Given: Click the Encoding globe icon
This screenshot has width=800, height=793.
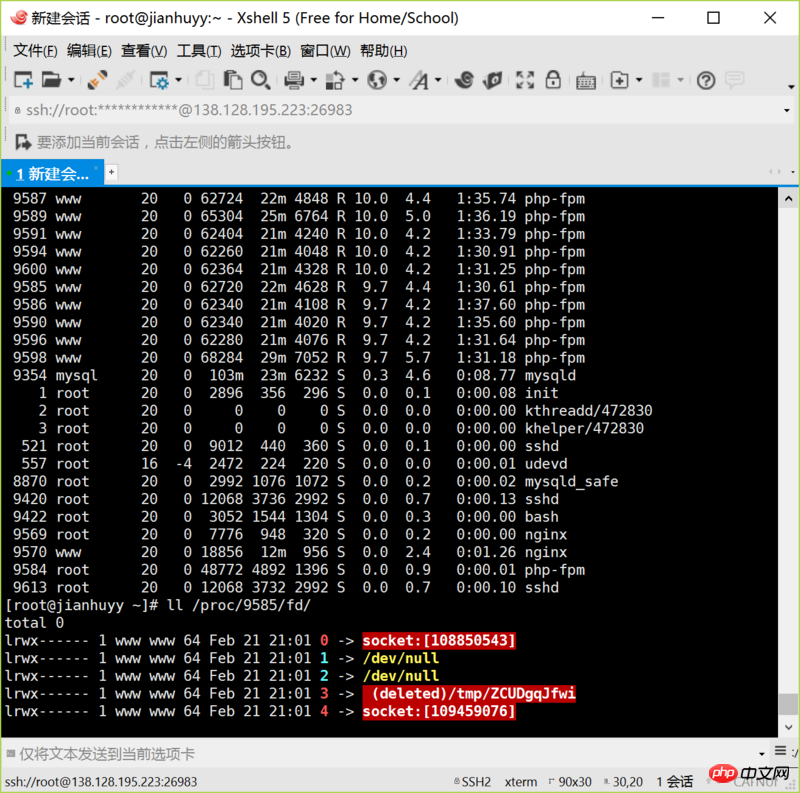Looking at the screenshot, I should click(x=377, y=80).
